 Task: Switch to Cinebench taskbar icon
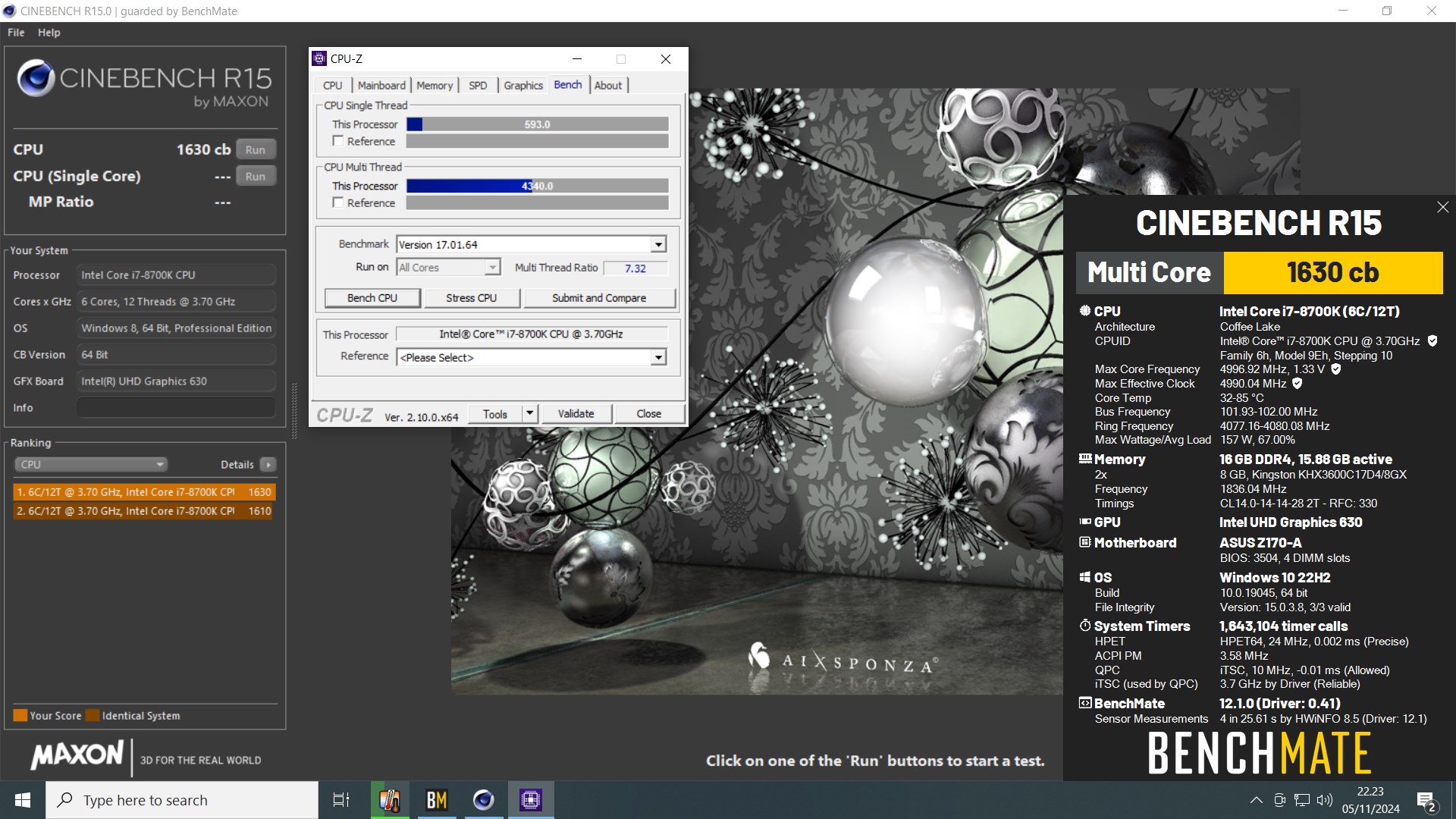[484, 800]
